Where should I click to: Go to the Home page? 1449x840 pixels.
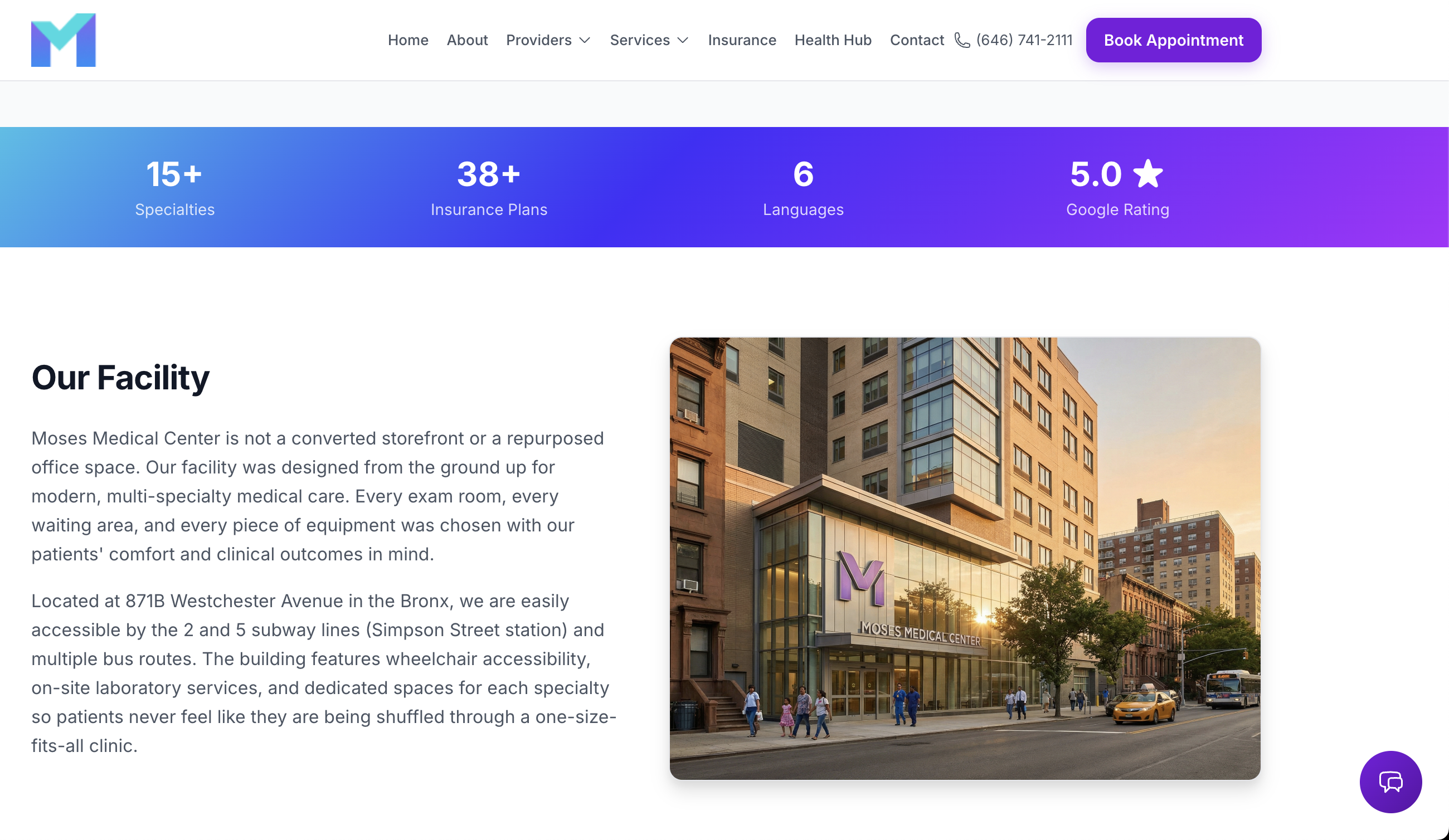(x=408, y=40)
